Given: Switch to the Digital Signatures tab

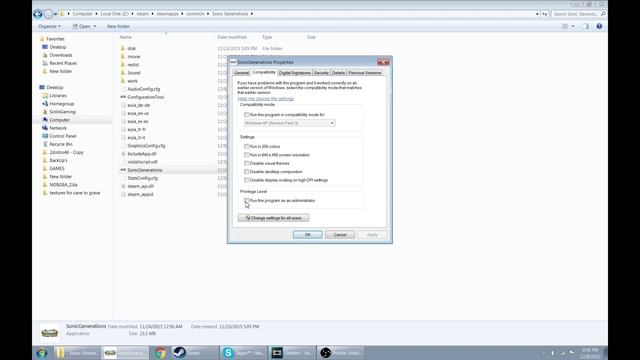Looking at the screenshot, I should (x=295, y=73).
